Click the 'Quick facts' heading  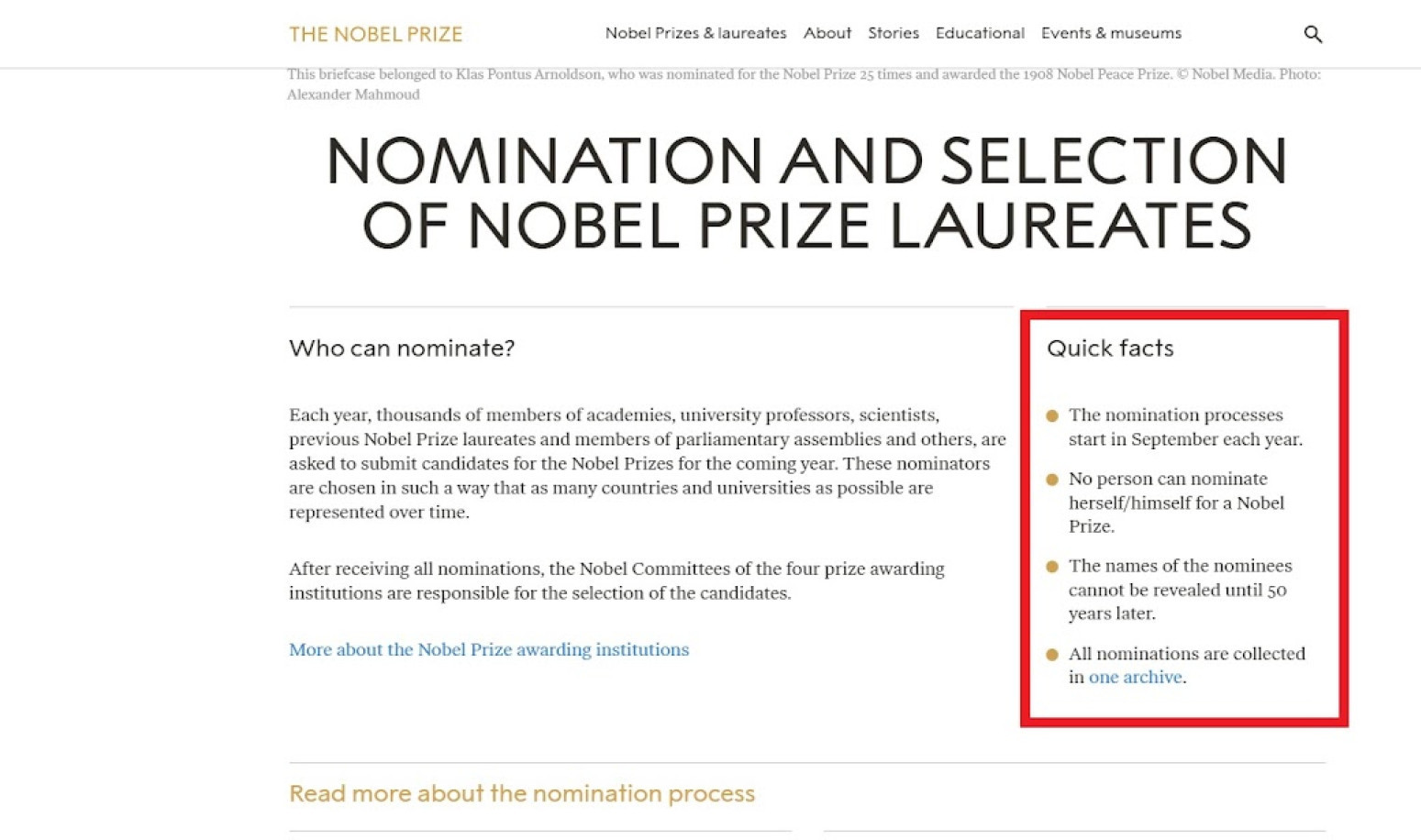coord(1109,348)
